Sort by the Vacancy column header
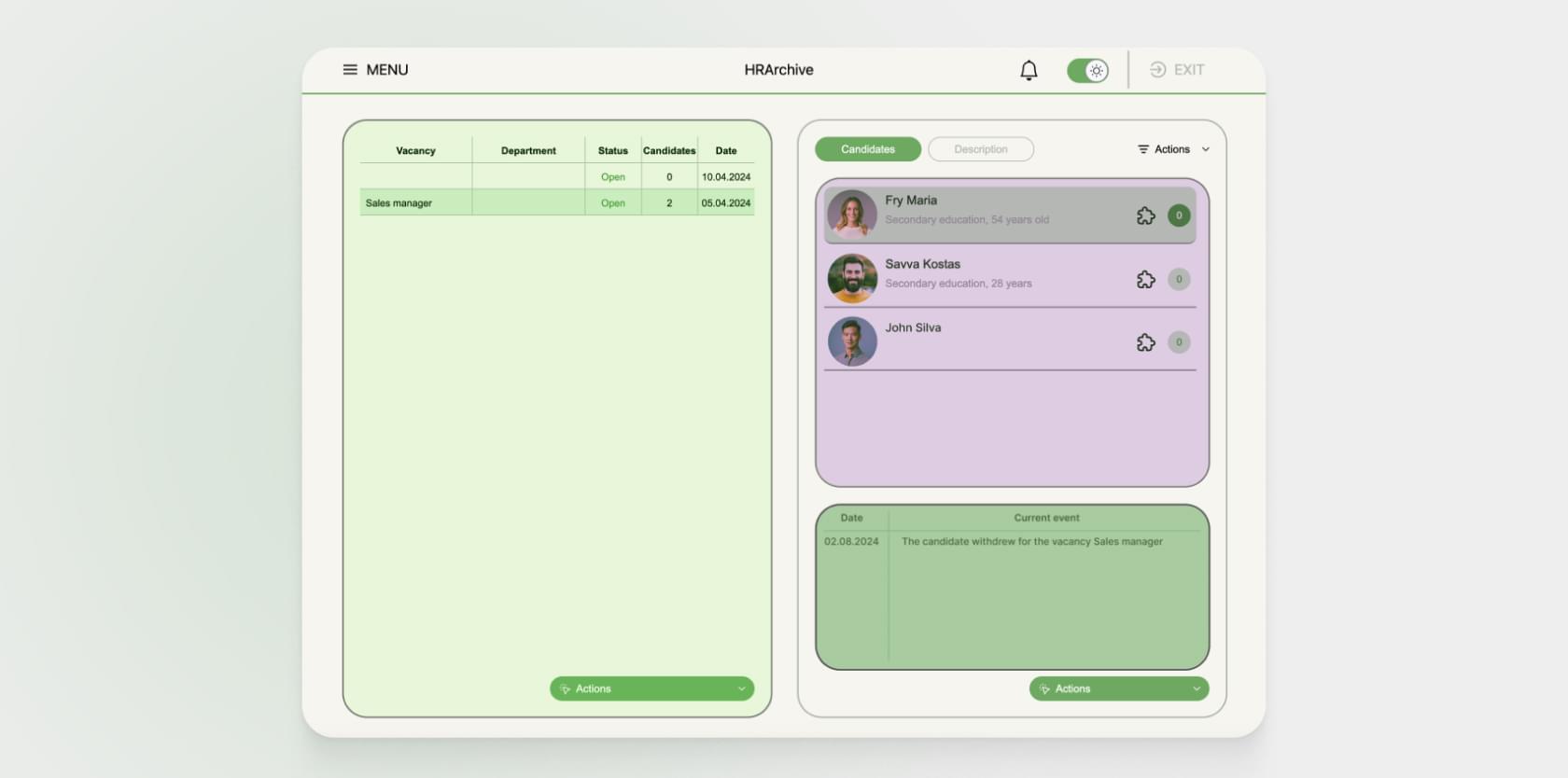Image resolution: width=1568 pixels, height=778 pixels. point(415,151)
